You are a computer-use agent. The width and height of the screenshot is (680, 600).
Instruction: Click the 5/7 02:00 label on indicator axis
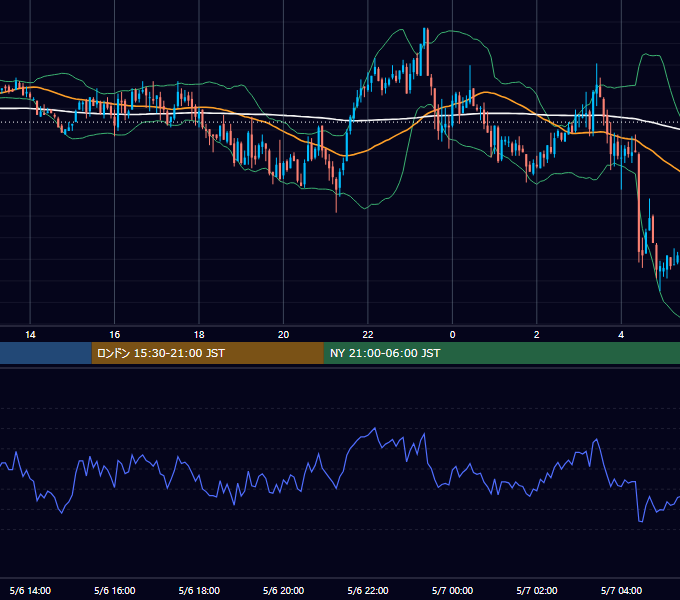(537, 590)
